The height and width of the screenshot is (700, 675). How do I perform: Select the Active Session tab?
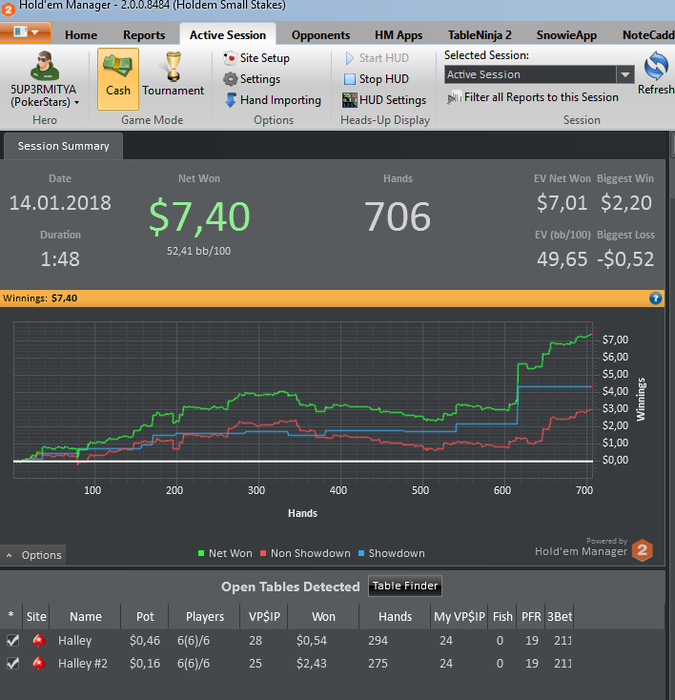228,35
